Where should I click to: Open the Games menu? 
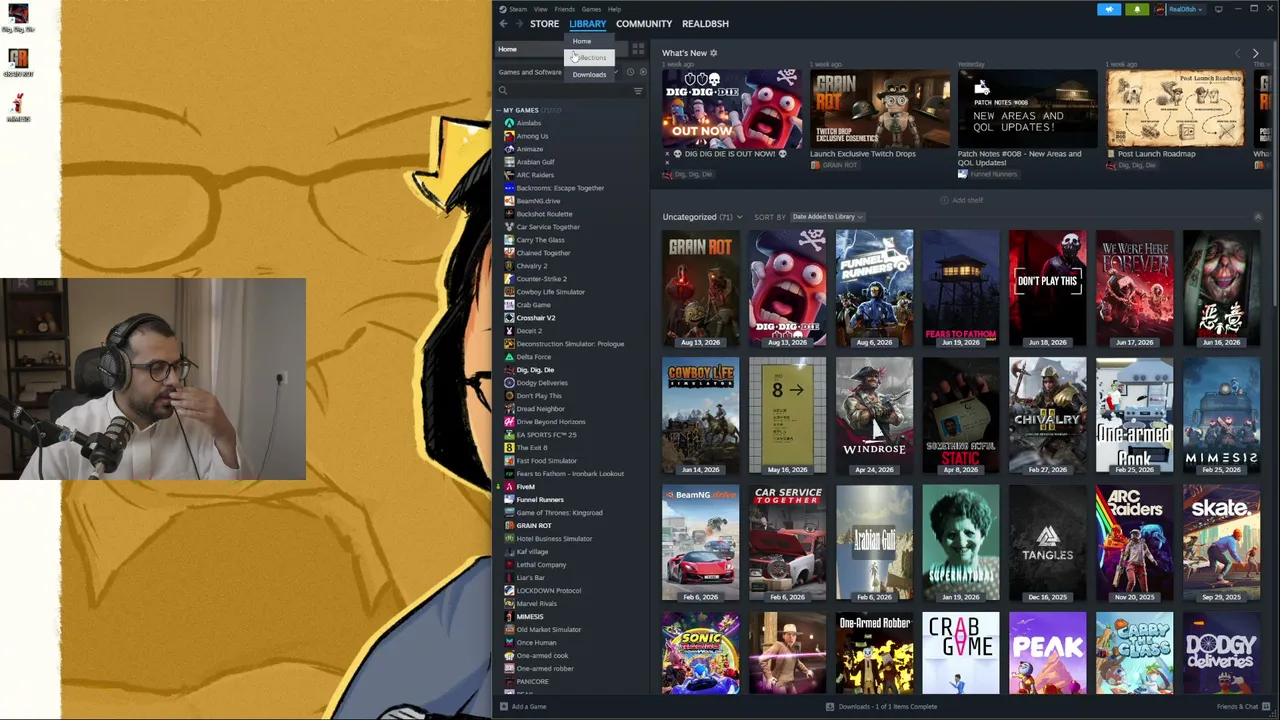click(591, 9)
